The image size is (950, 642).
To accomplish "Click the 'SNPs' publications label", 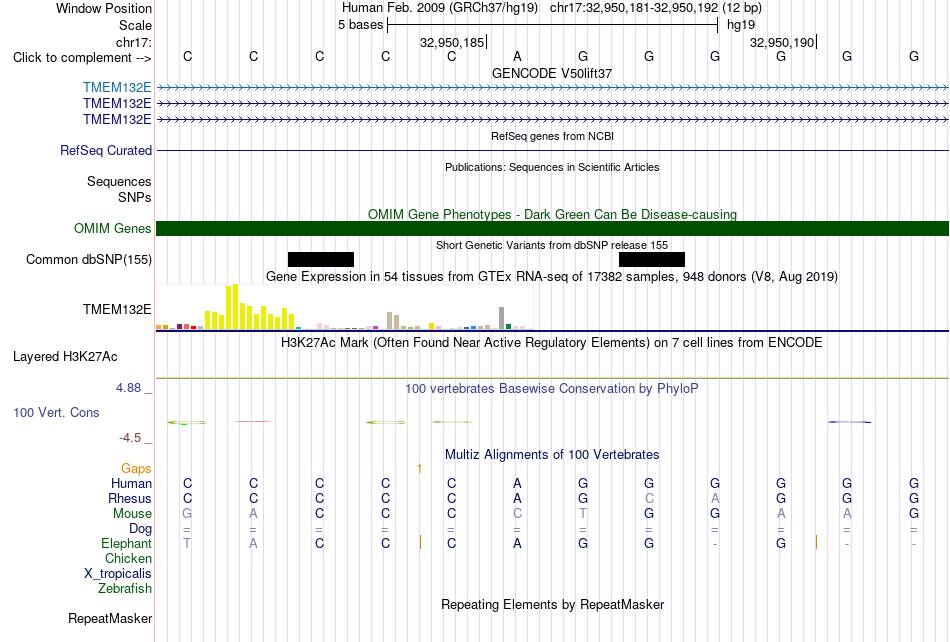I will [135, 197].
